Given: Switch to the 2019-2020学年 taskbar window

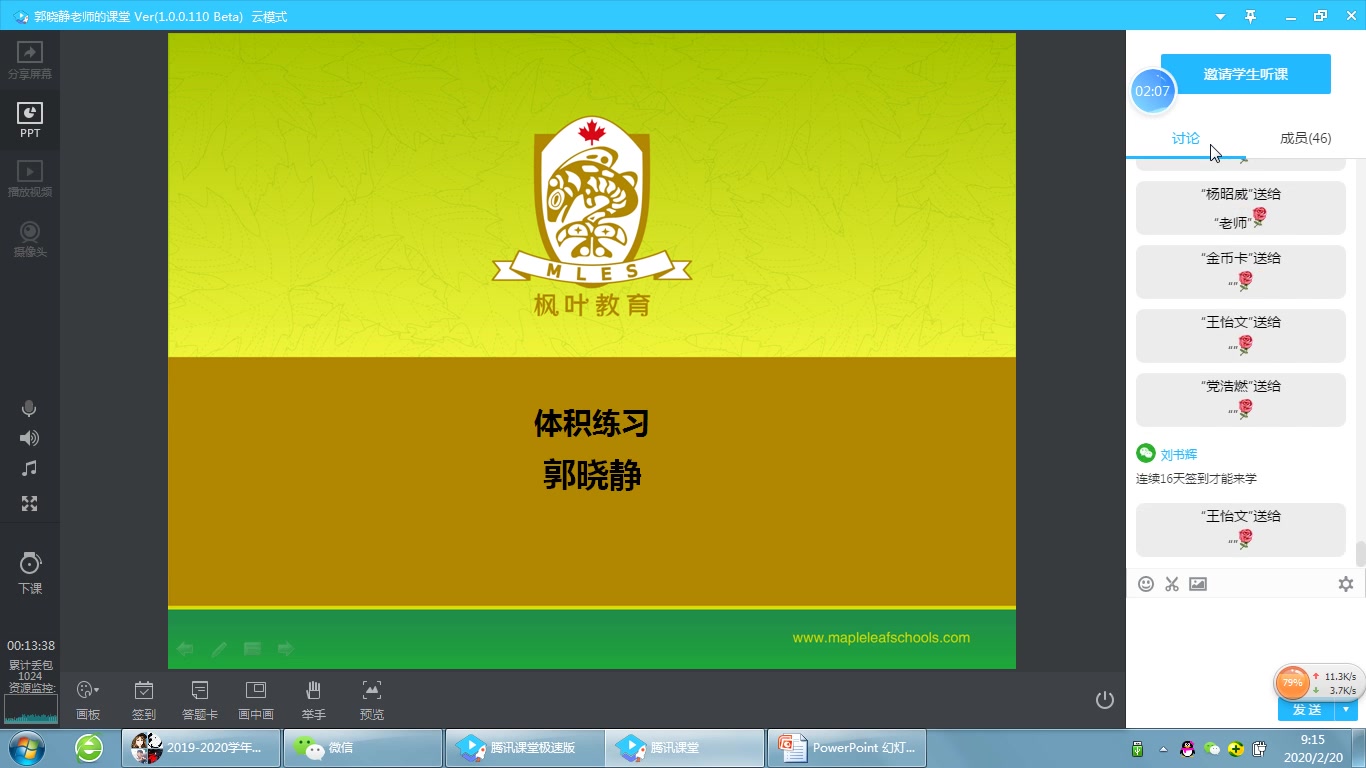Looking at the screenshot, I should 201,747.
